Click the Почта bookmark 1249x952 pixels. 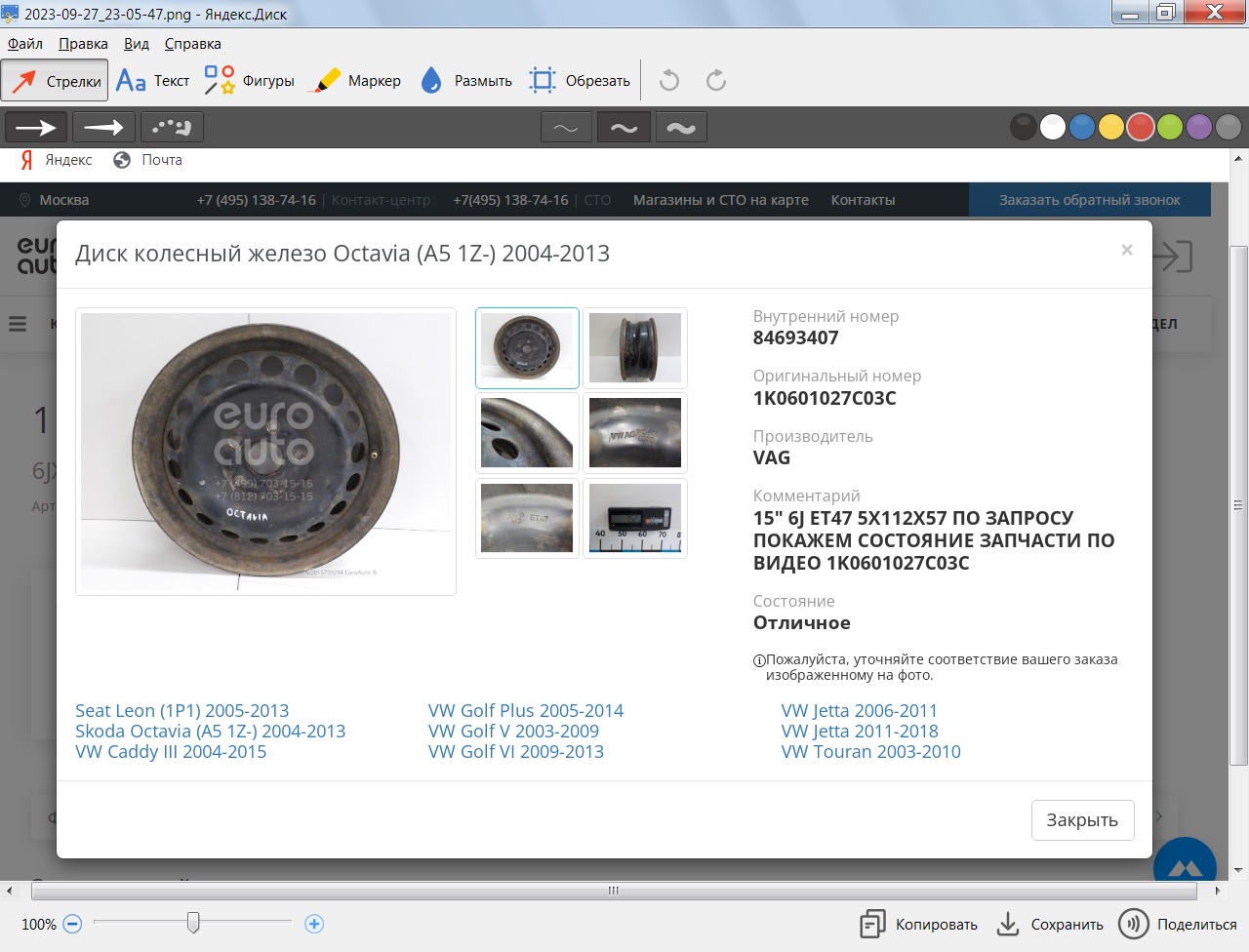pos(148,160)
